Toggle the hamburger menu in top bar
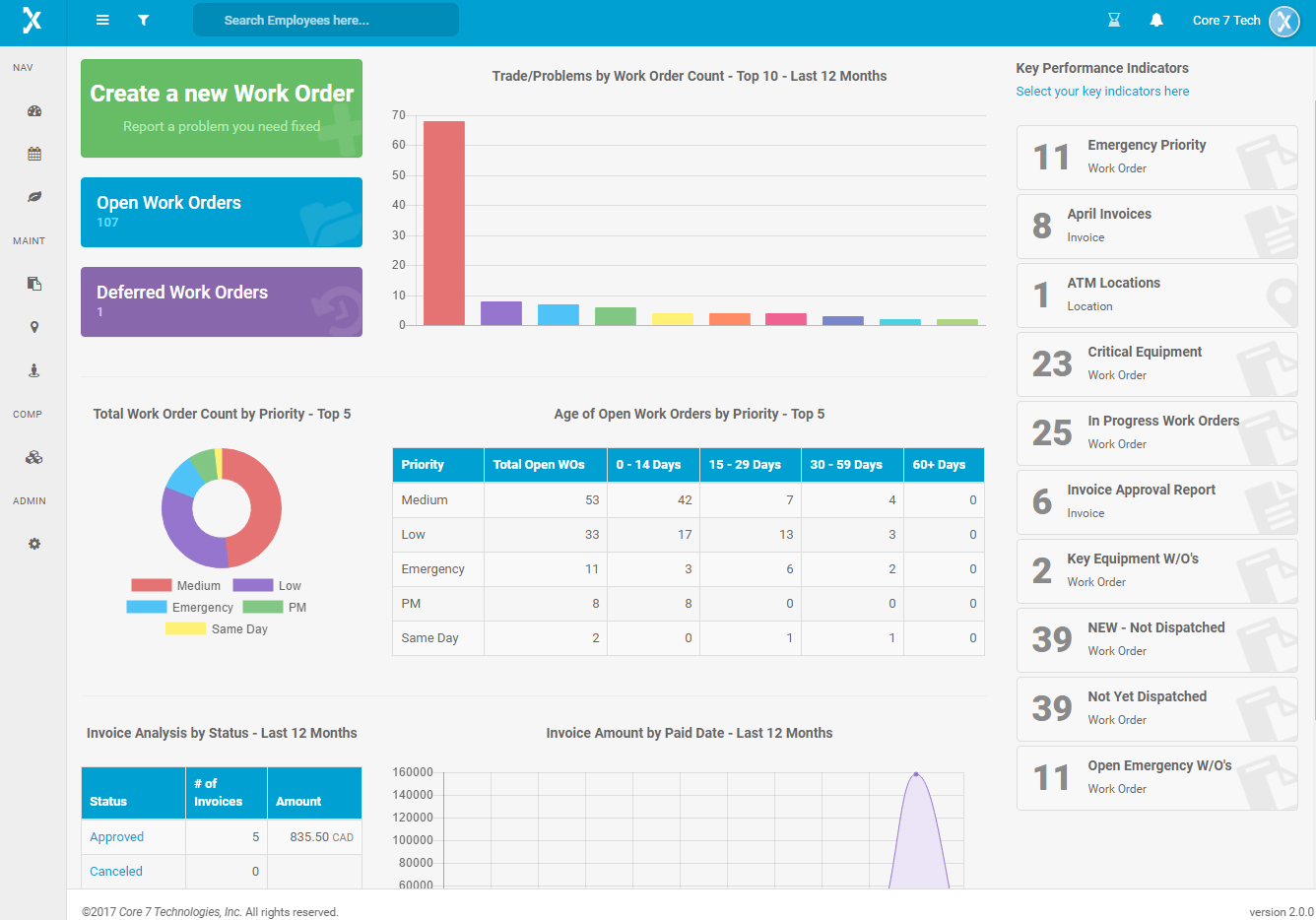Viewport: 1316px width, 920px height. pyautogui.click(x=102, y=20)
